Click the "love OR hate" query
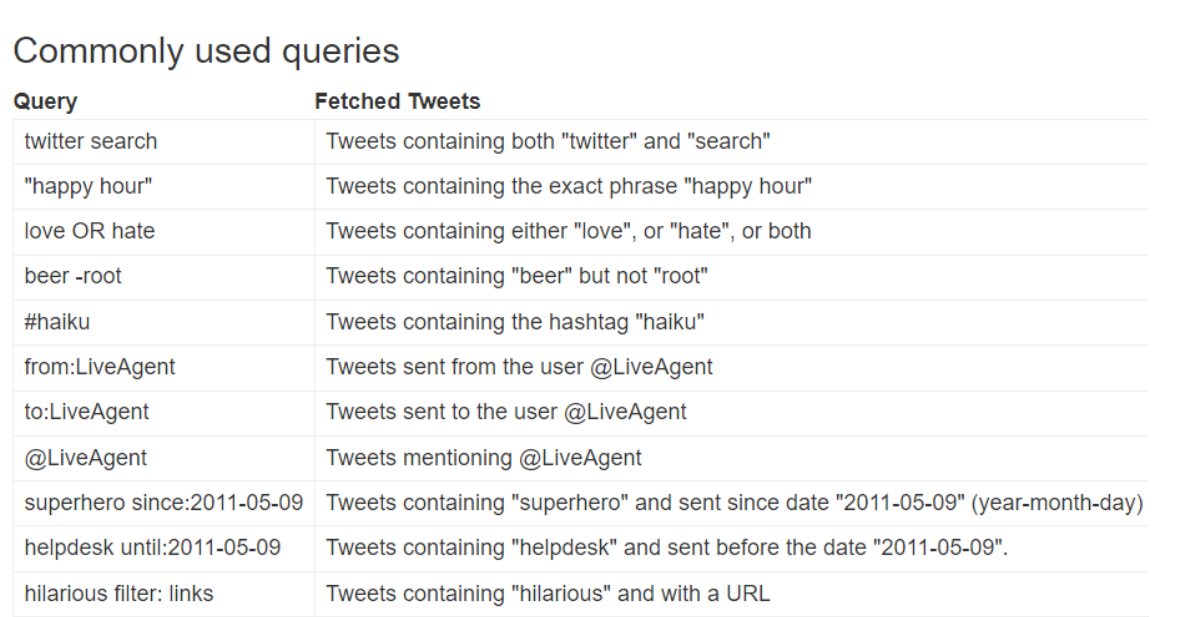The image size is (1179, 617). (x=90, y=231)
